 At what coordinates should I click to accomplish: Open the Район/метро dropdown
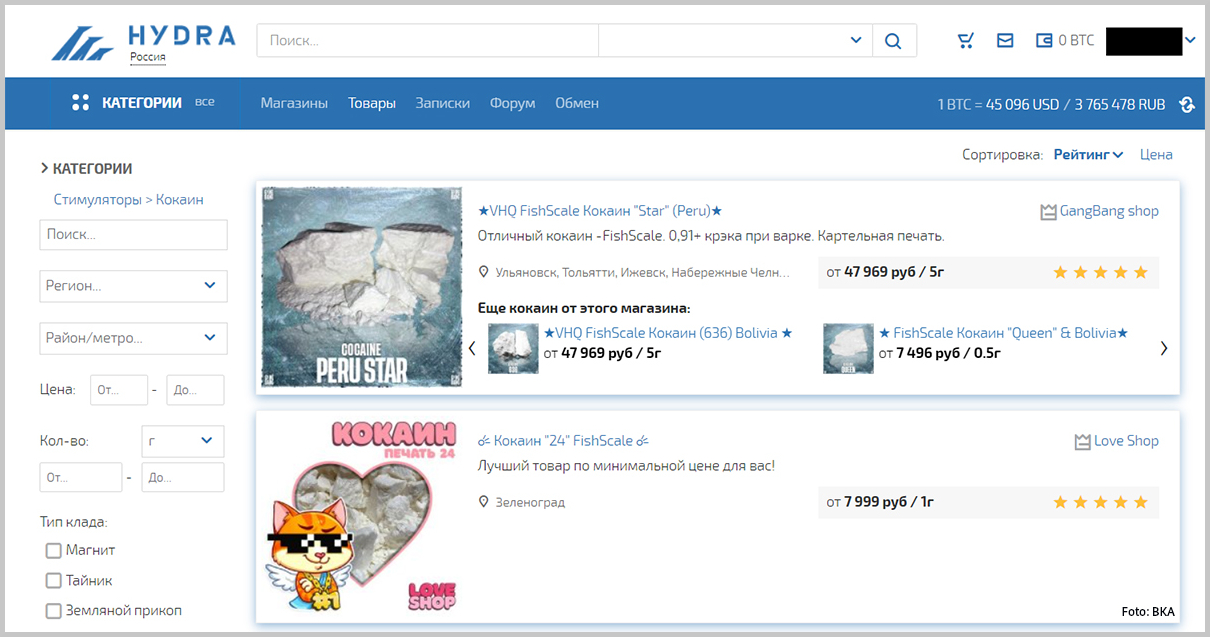(x=134, y=338)
